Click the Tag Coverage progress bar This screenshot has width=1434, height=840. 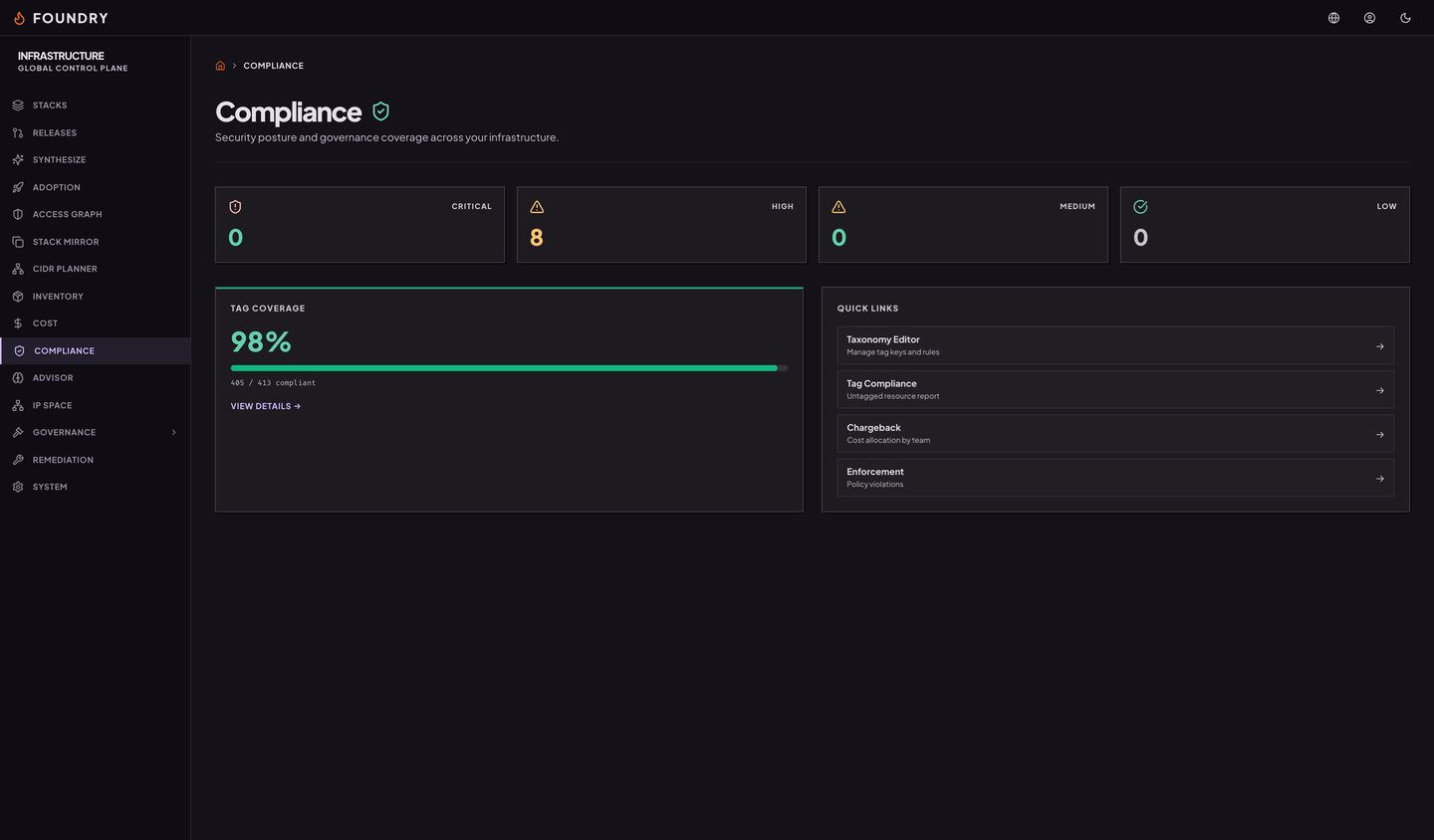coord(509,368)
